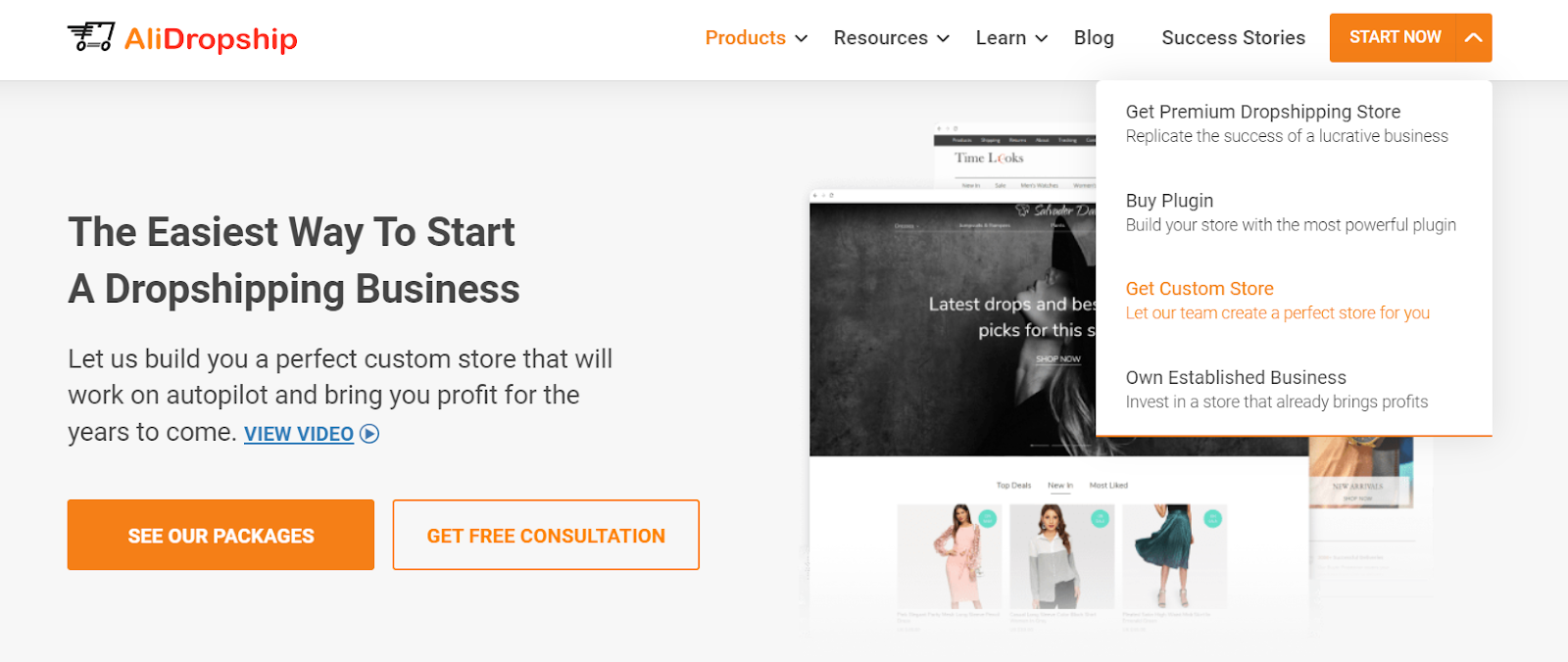Click the See Our Packages button

(220, 535)
